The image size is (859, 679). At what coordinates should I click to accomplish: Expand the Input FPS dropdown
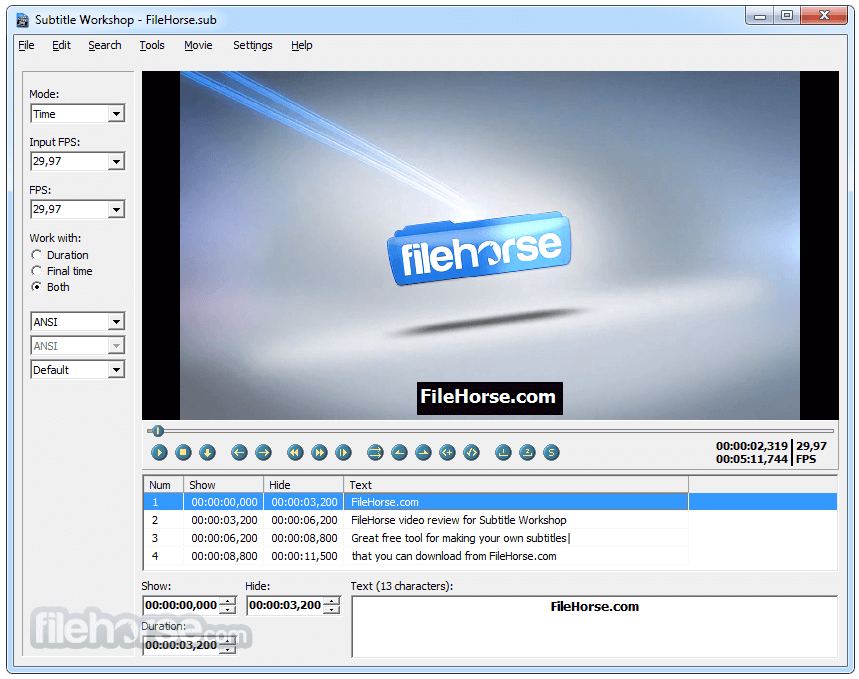(x=116, y=162)
